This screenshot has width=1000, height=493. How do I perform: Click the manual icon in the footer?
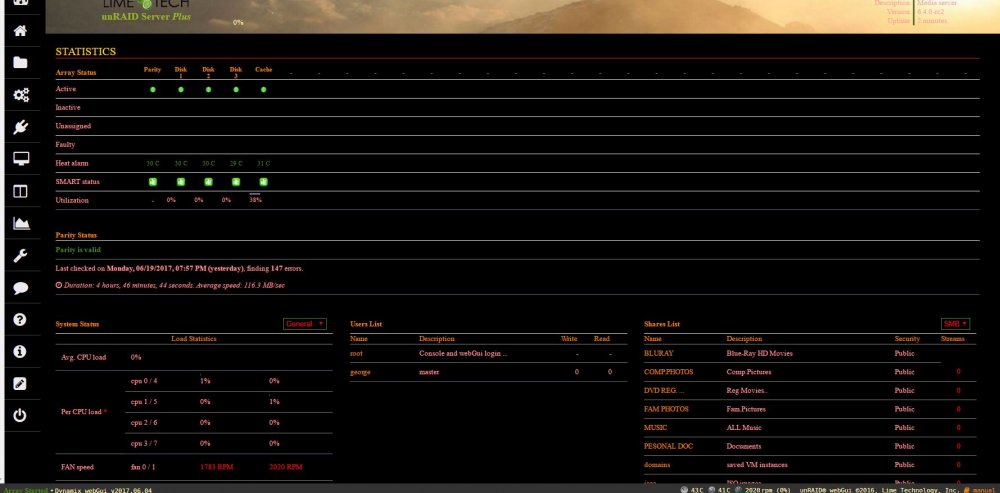(967, 490)
